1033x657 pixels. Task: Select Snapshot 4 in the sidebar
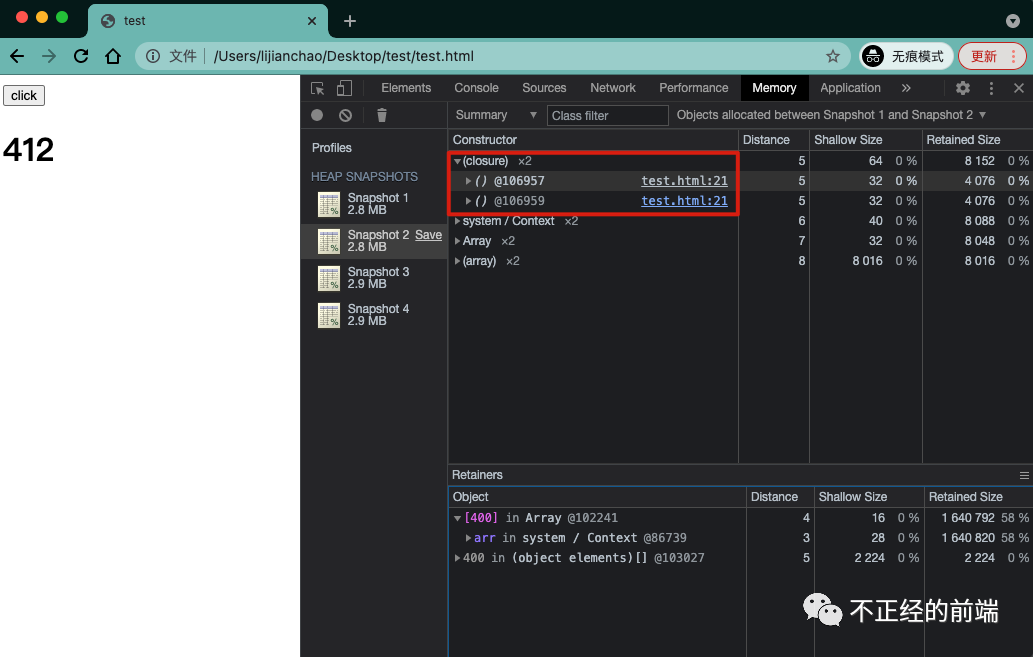click(x=374, y=314)
